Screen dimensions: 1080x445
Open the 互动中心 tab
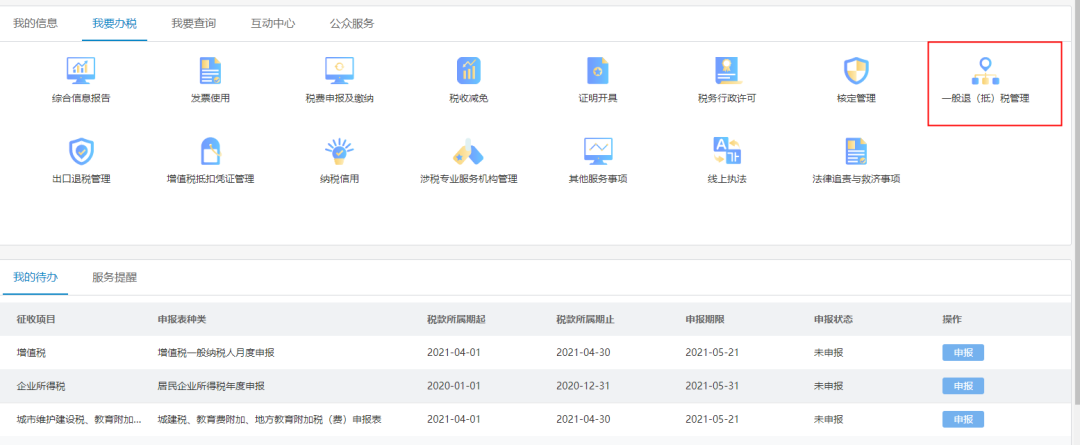(273, 23)
